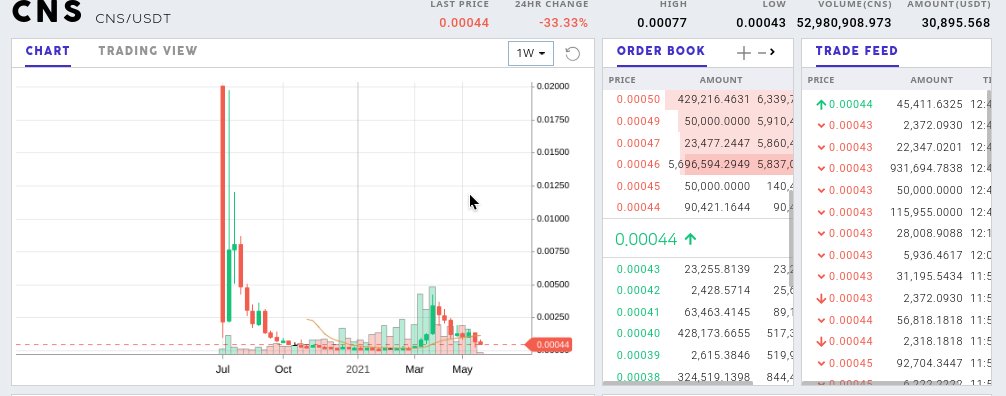Click the Order Book horizontal scrollbar
The image size is (1006, 396).
click(678, 383)
